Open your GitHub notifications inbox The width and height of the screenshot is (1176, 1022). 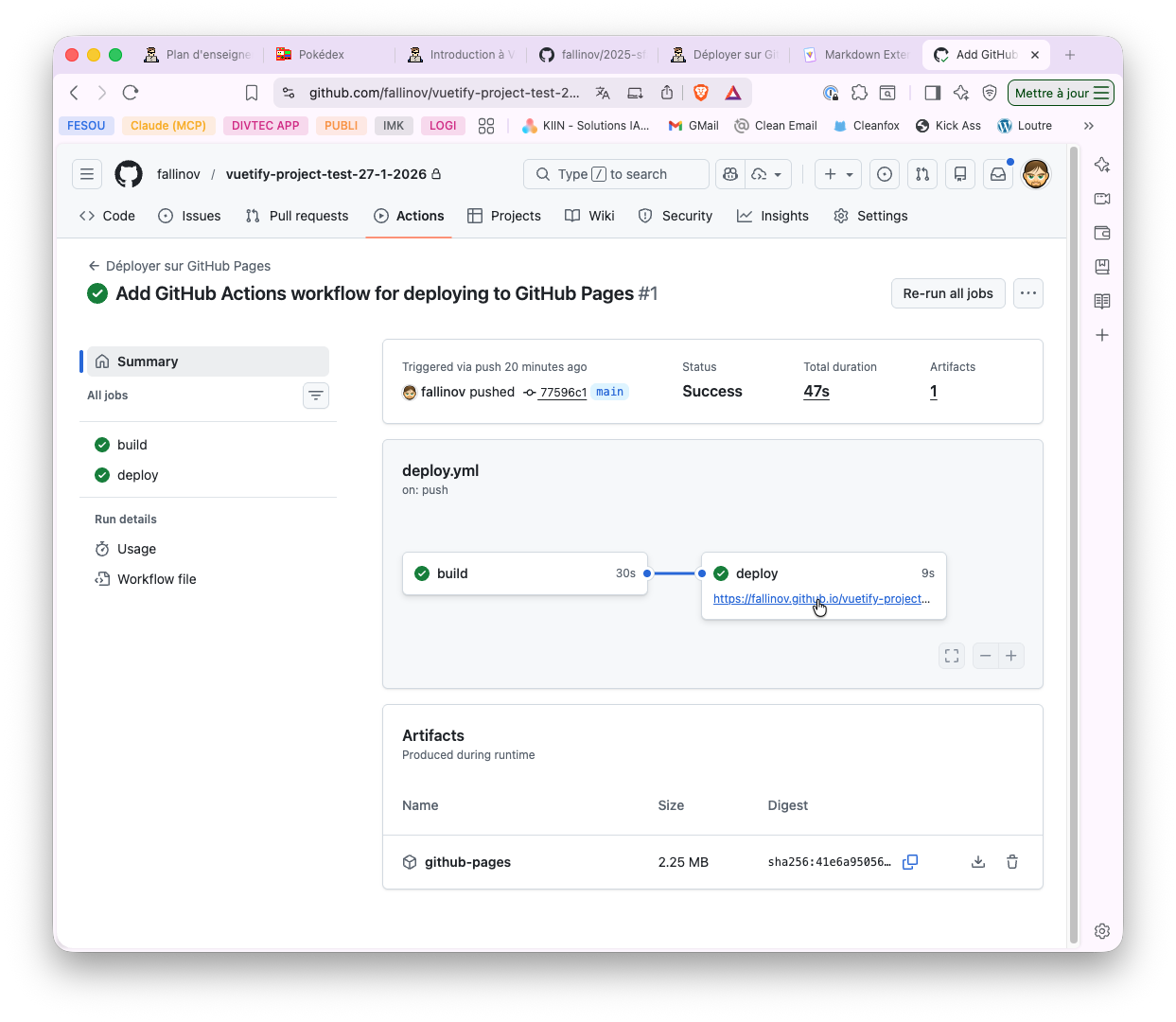coord(998,174)
